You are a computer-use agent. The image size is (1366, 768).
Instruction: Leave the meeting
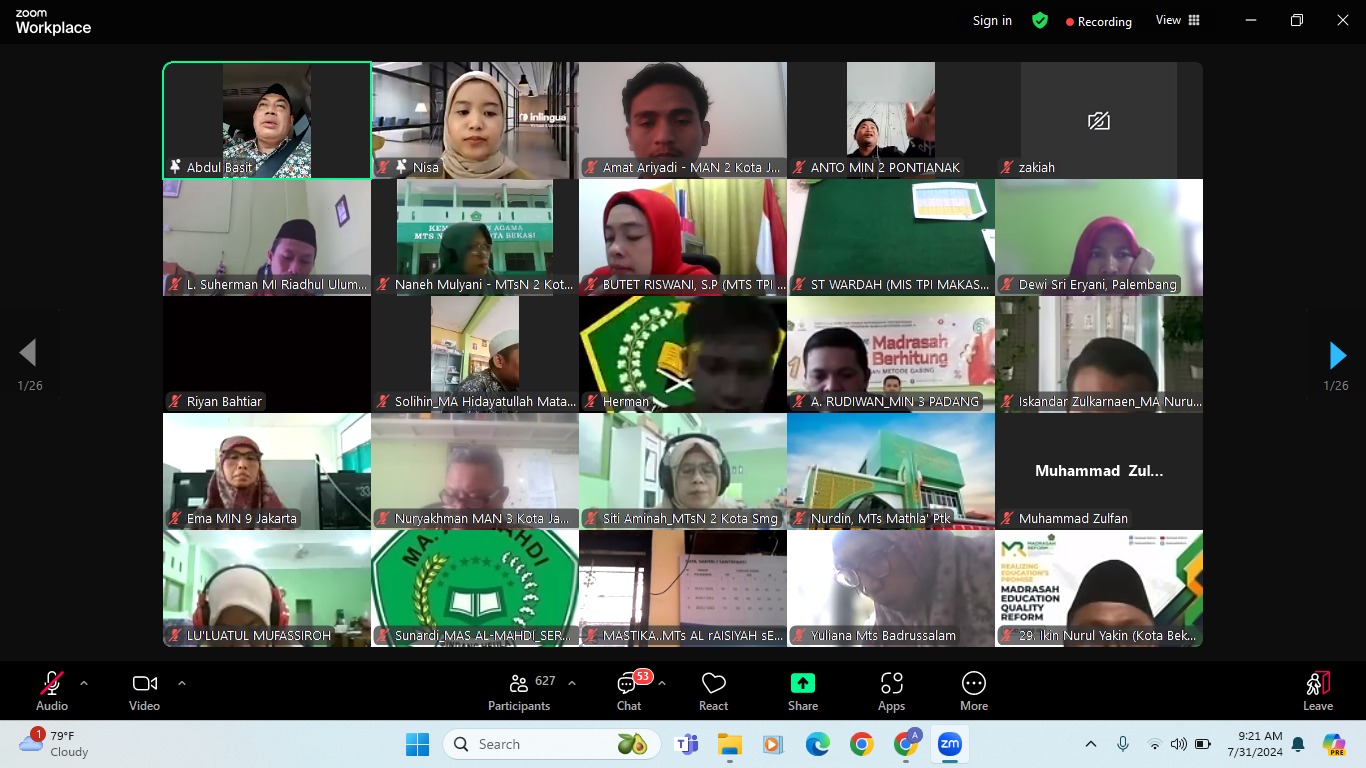[x=1317, y=691]
